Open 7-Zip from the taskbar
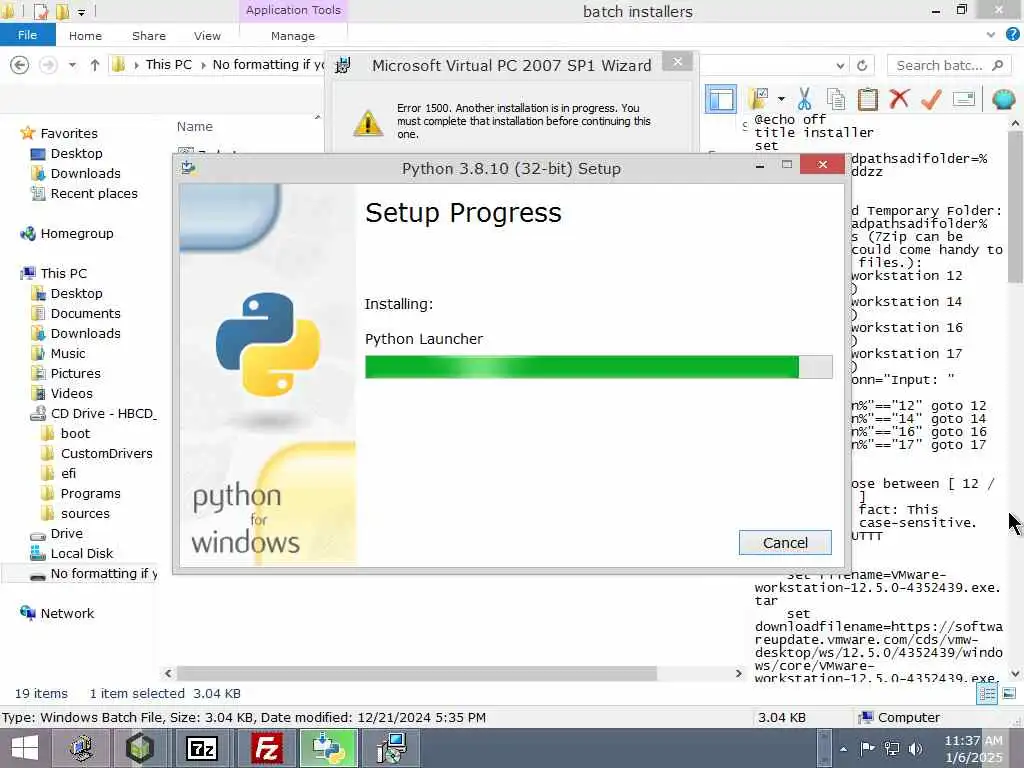Screen dimensions: 1024x768 point(201,748)
